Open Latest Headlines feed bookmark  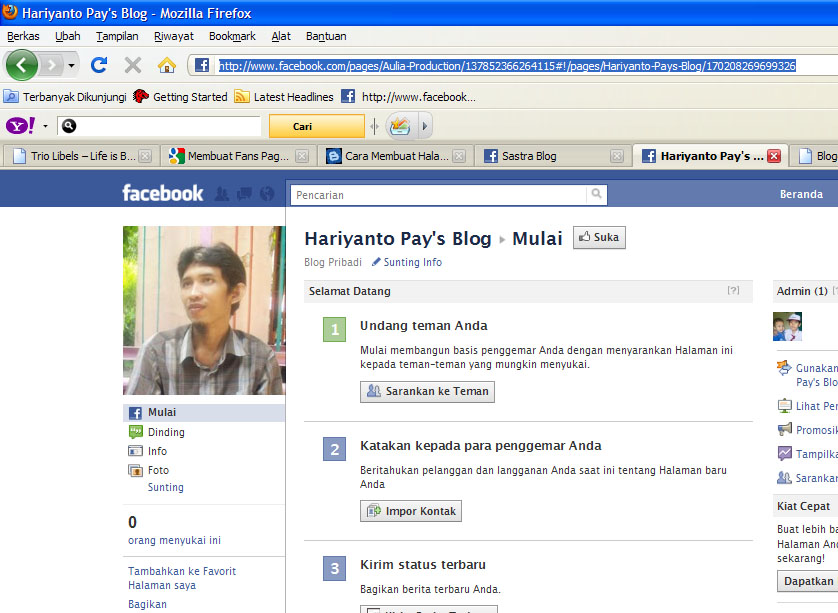point(284,97)
